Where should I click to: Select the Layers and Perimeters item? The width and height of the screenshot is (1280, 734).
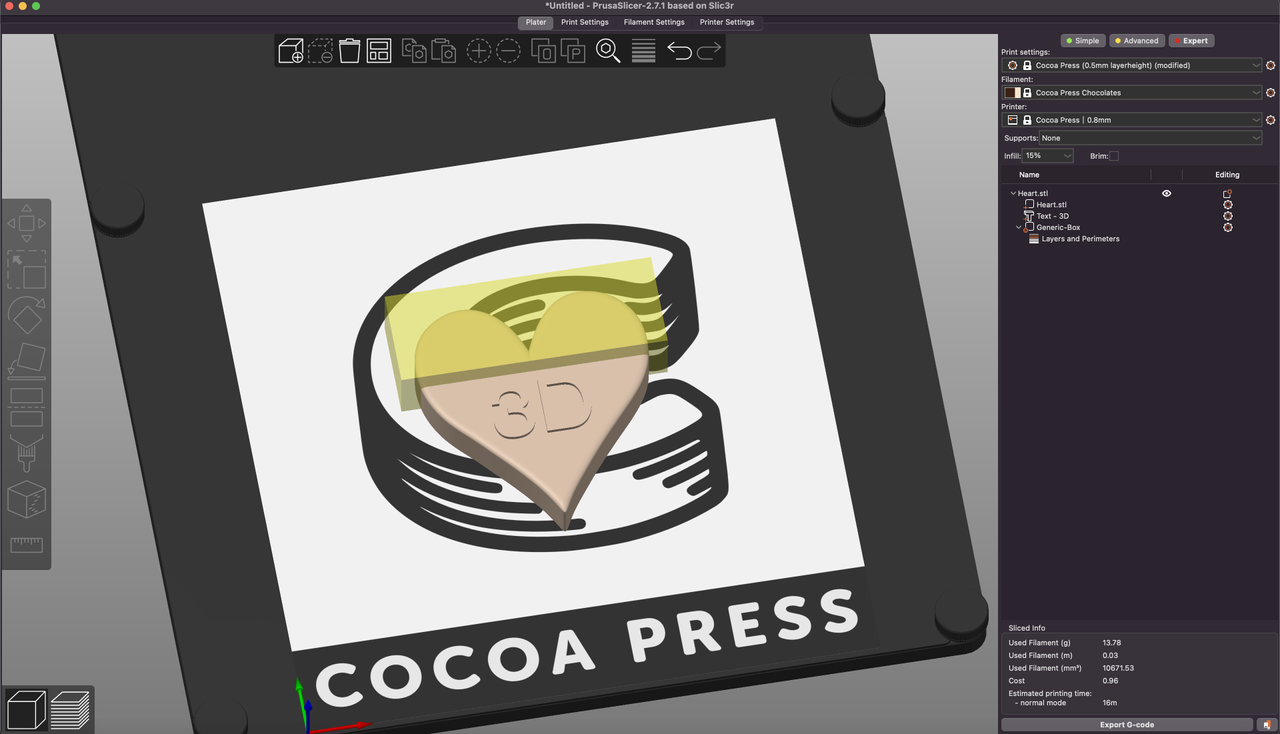click(x=1080, y=239)
